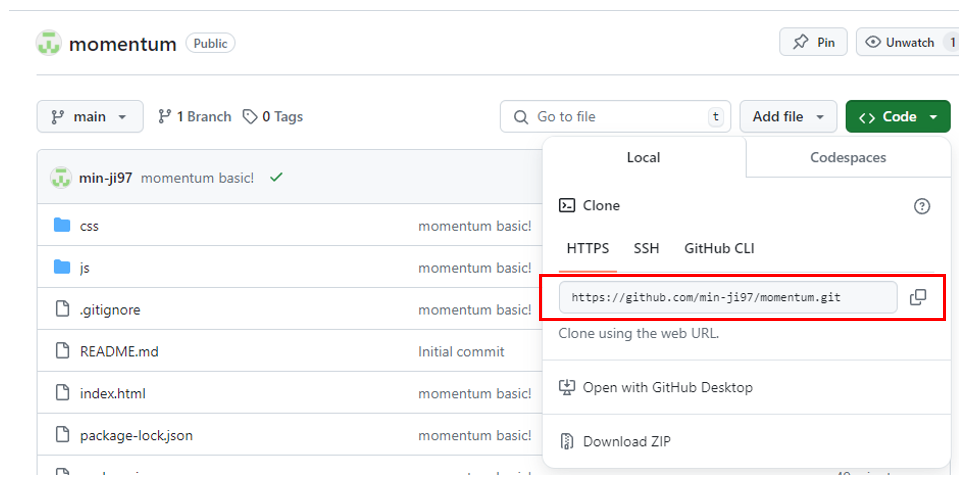
Task: Click the tag icon beside 0 Tags
Action: [x=250, y=116]
